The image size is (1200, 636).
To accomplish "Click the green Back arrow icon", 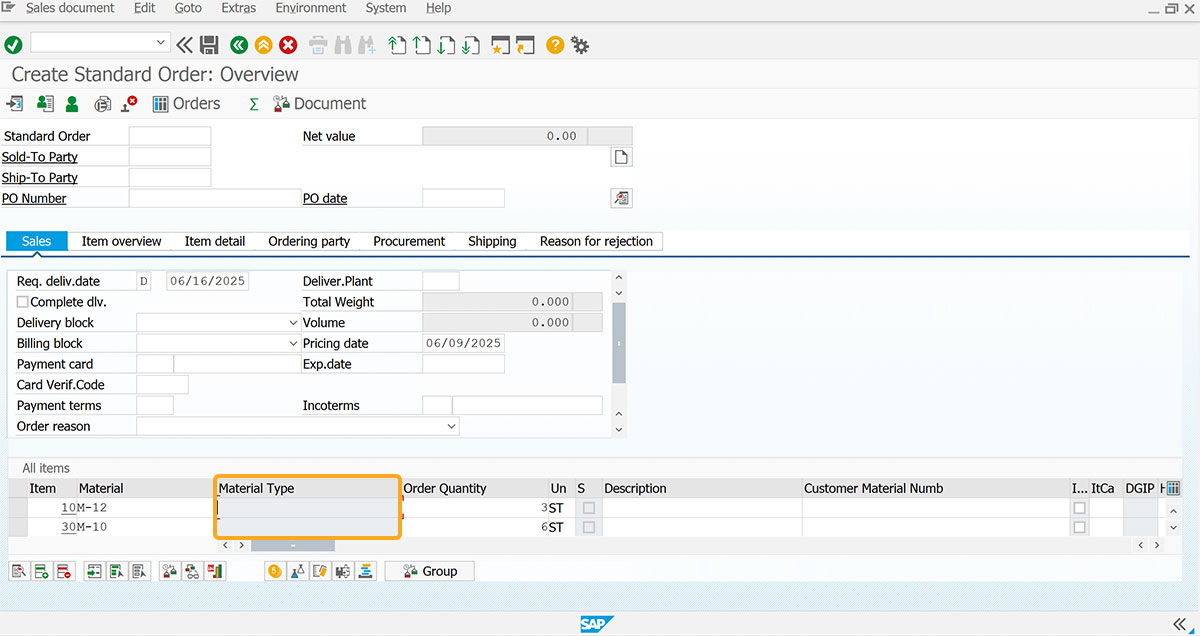I will [238, 44].
